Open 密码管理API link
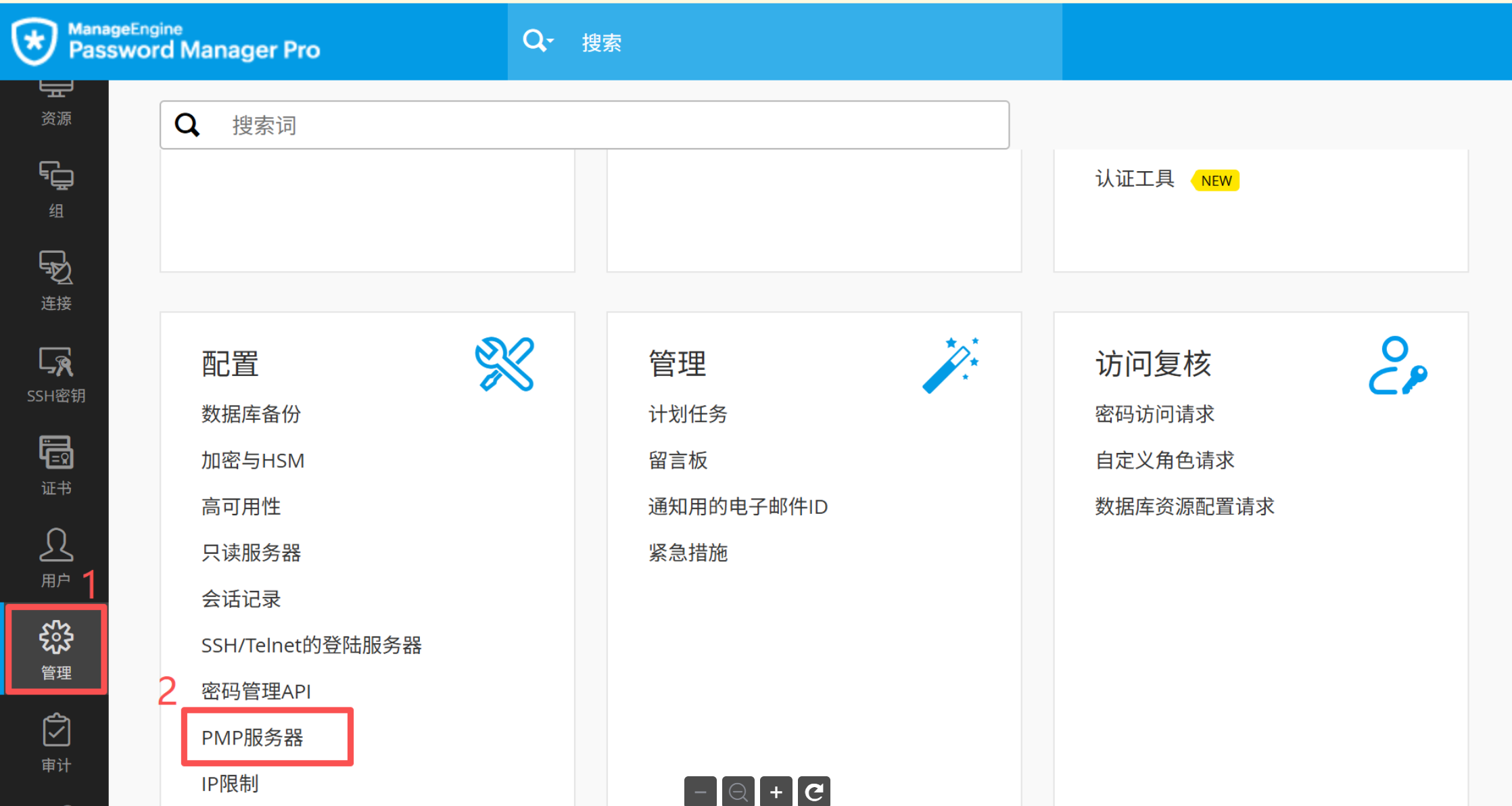The image size is (1512, 806). pos(256,691)
